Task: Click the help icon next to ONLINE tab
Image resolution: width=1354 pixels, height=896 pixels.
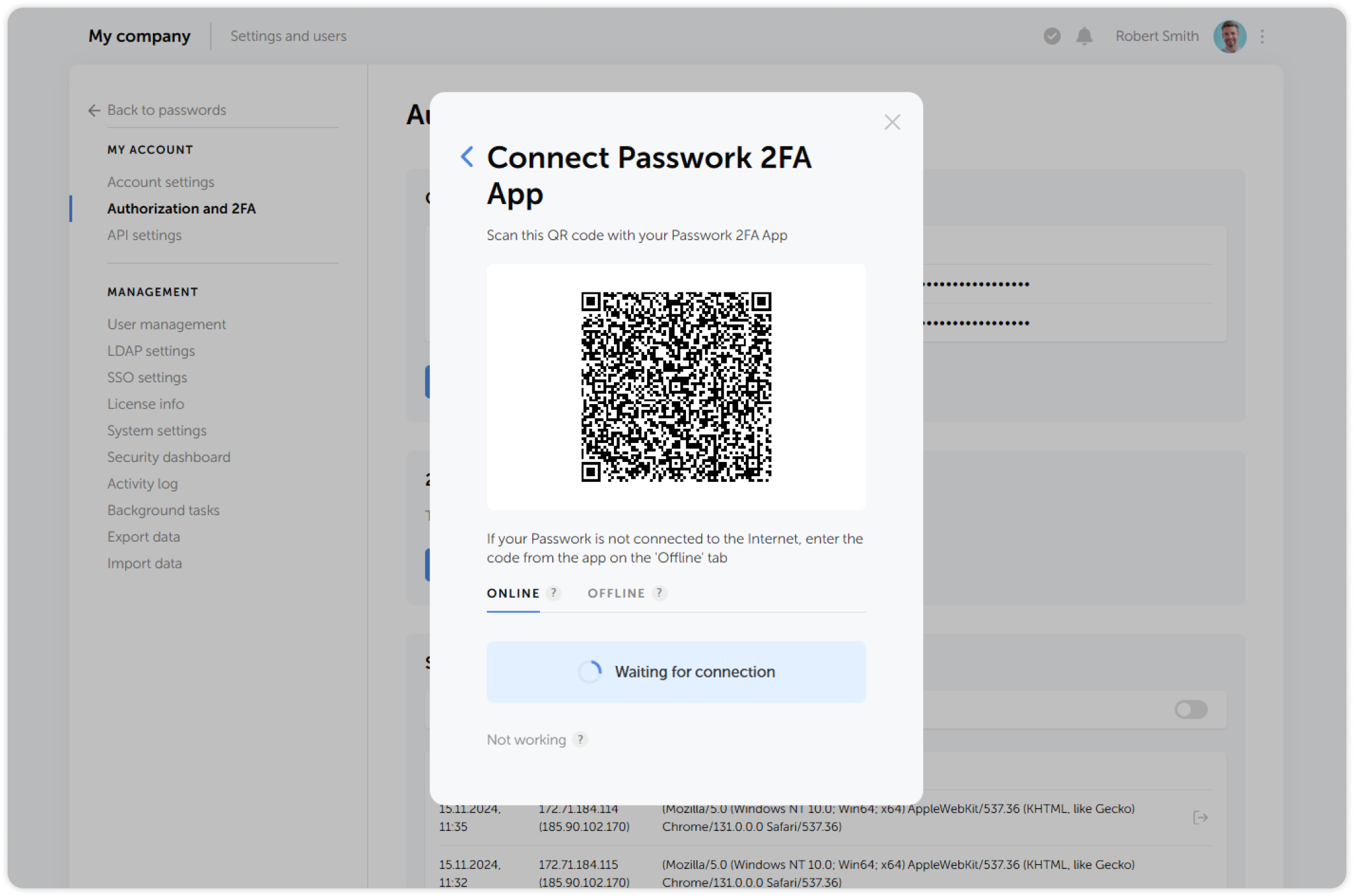Action: [554, 593]
